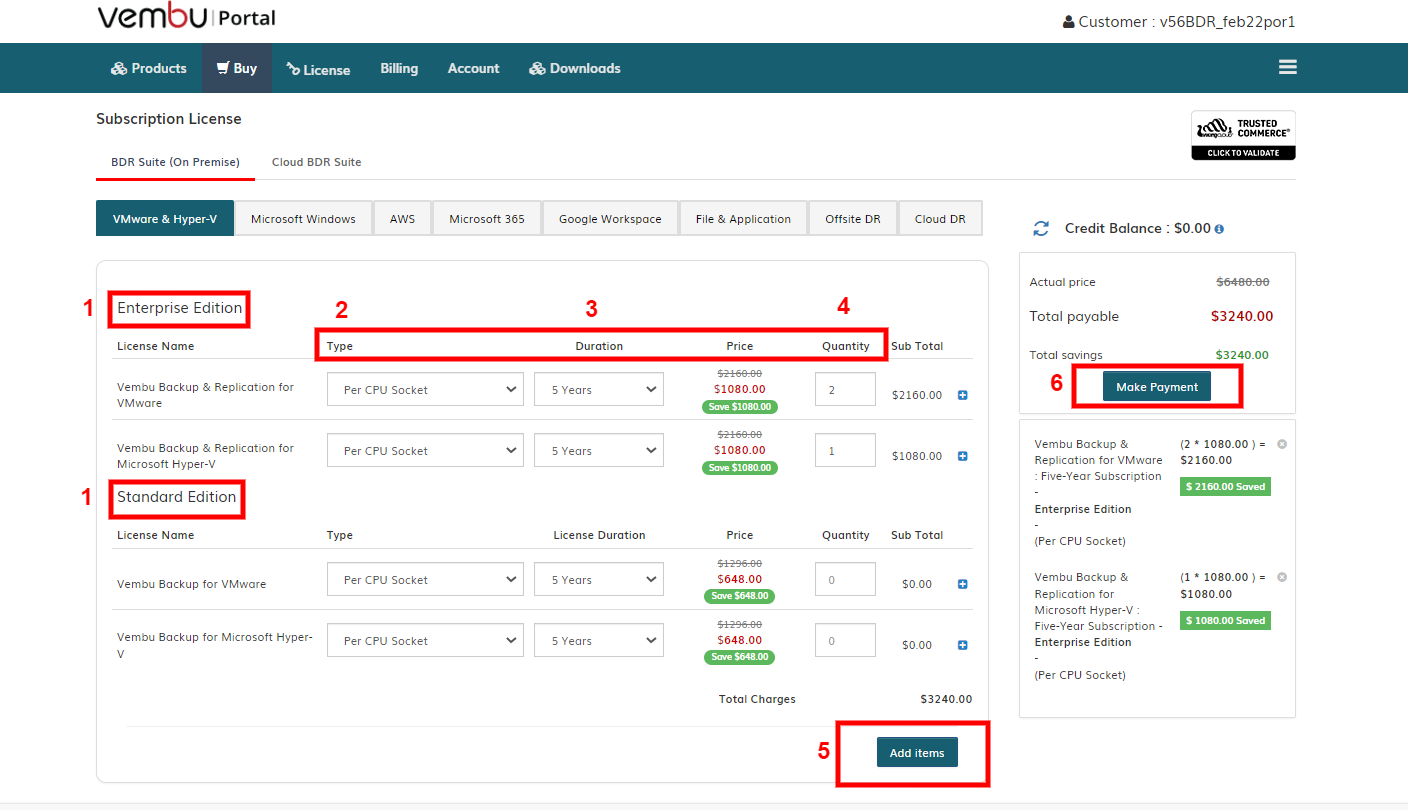Remove VMware Five-Year Subscription from cart

coord(1282,443)
